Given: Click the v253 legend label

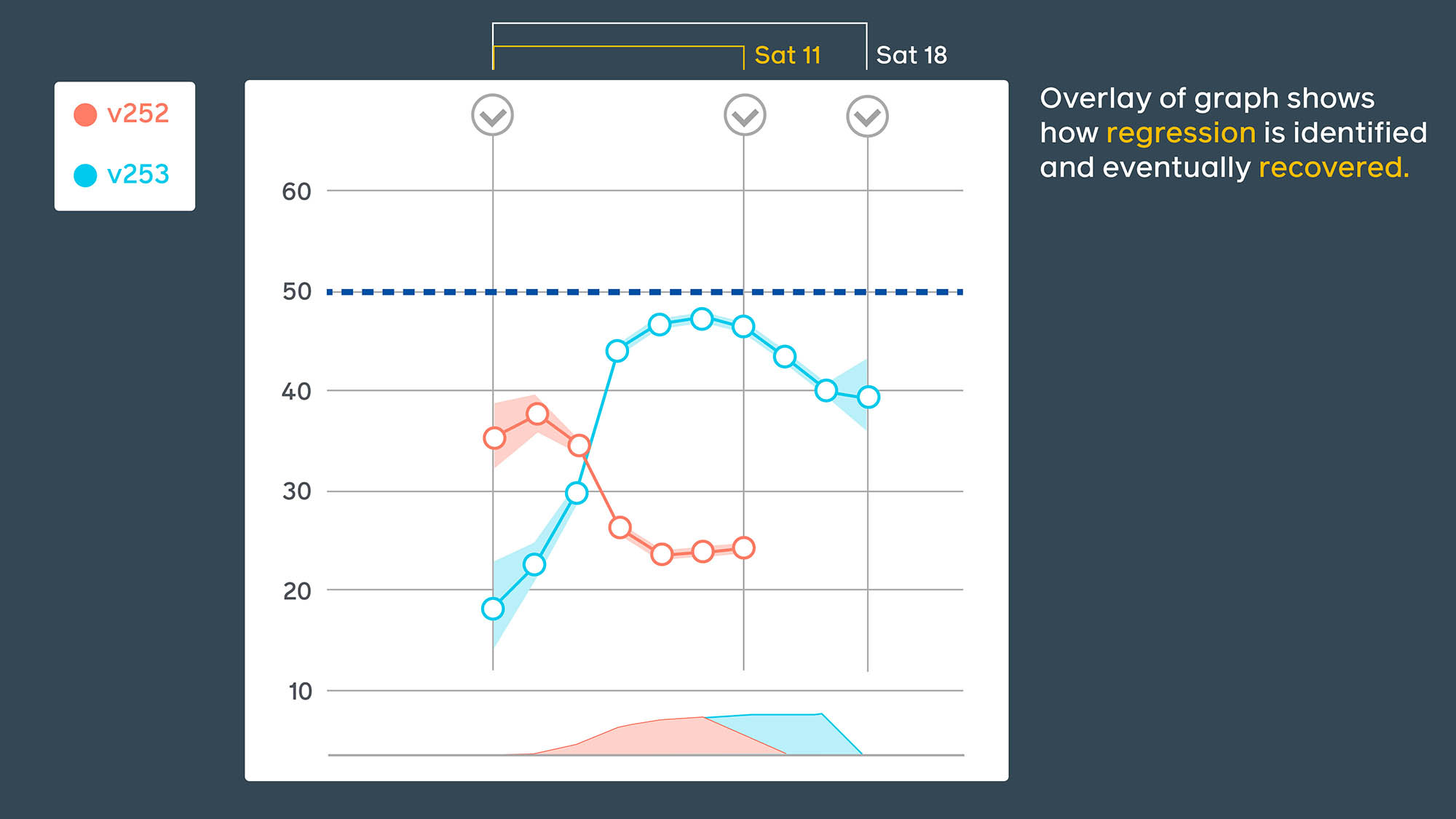Looking at the screenshot, I should pos(138,175).
